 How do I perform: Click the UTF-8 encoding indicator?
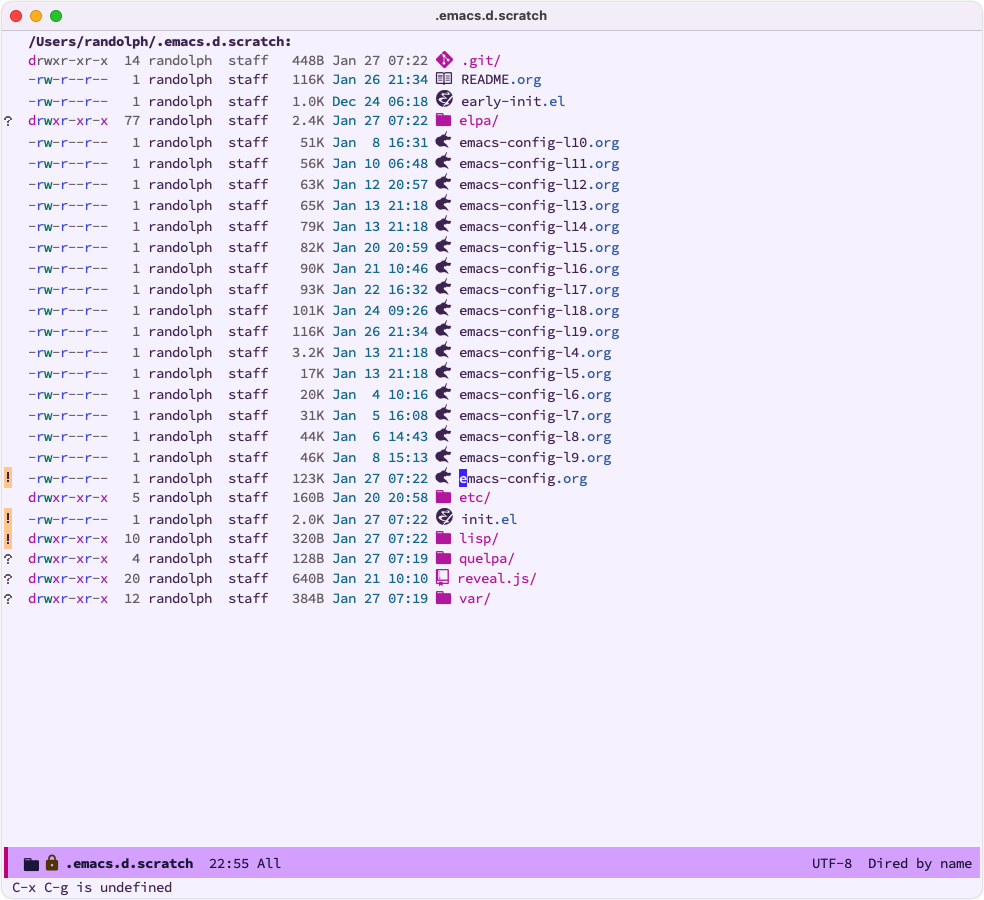(832, 864)
